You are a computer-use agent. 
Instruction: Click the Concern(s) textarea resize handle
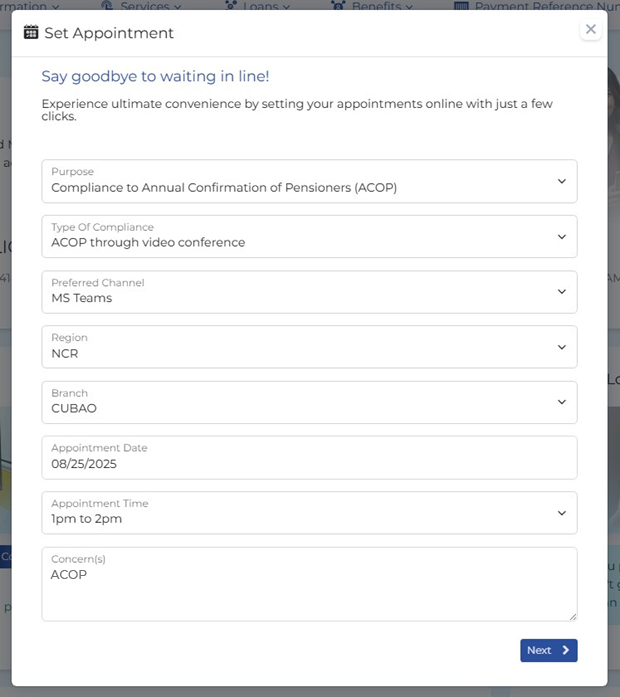tap(573, 617)
